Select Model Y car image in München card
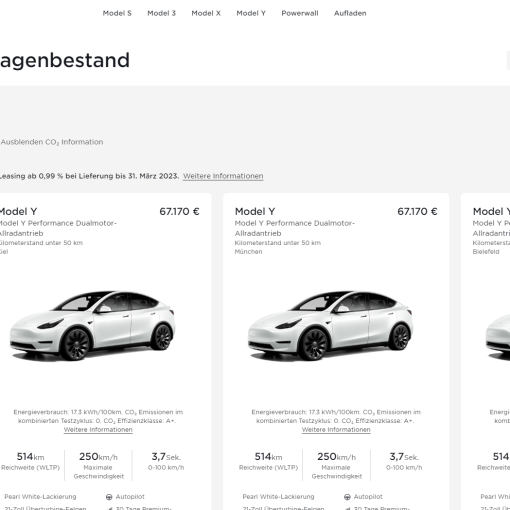The height and width of the screenshot is (510, 510). (330, 326)
